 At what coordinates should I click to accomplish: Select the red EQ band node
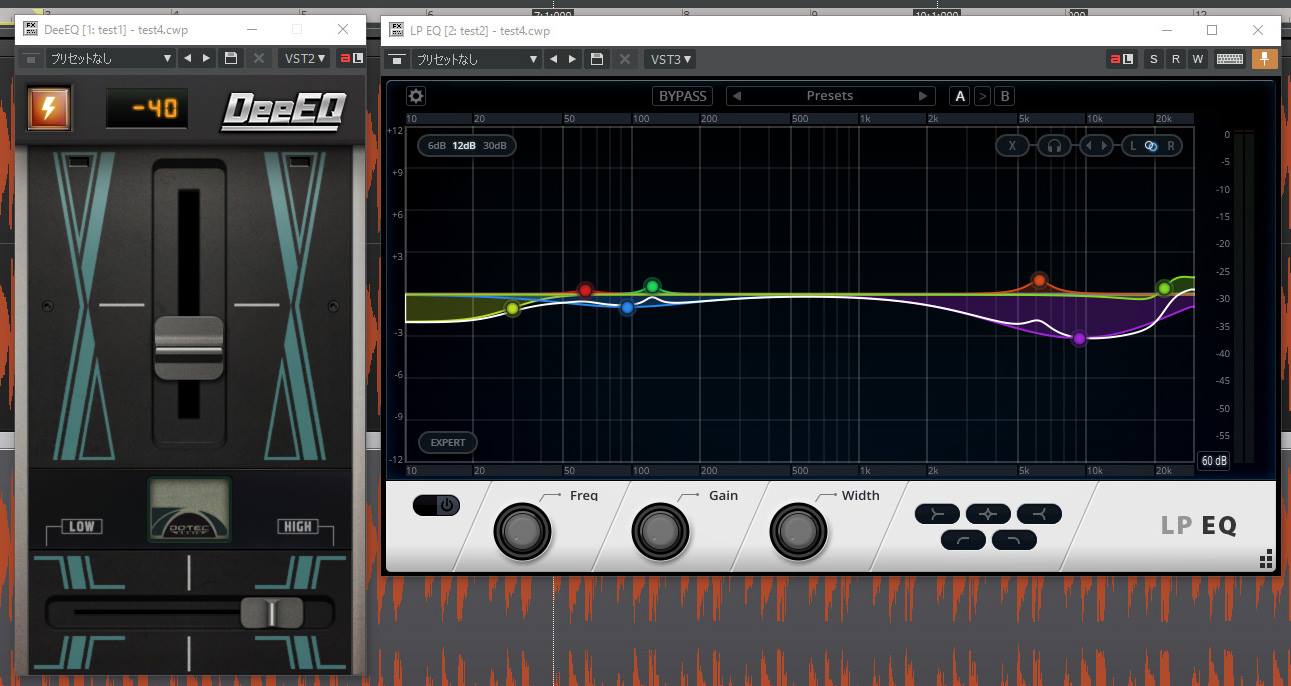(x=586, y=290)
